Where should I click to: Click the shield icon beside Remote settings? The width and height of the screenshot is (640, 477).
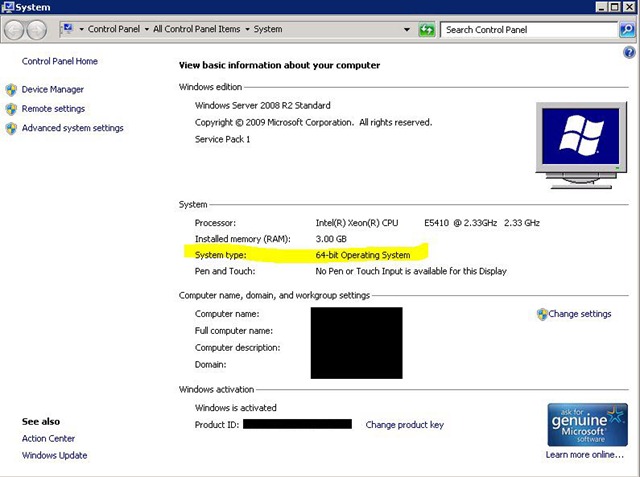11,109
